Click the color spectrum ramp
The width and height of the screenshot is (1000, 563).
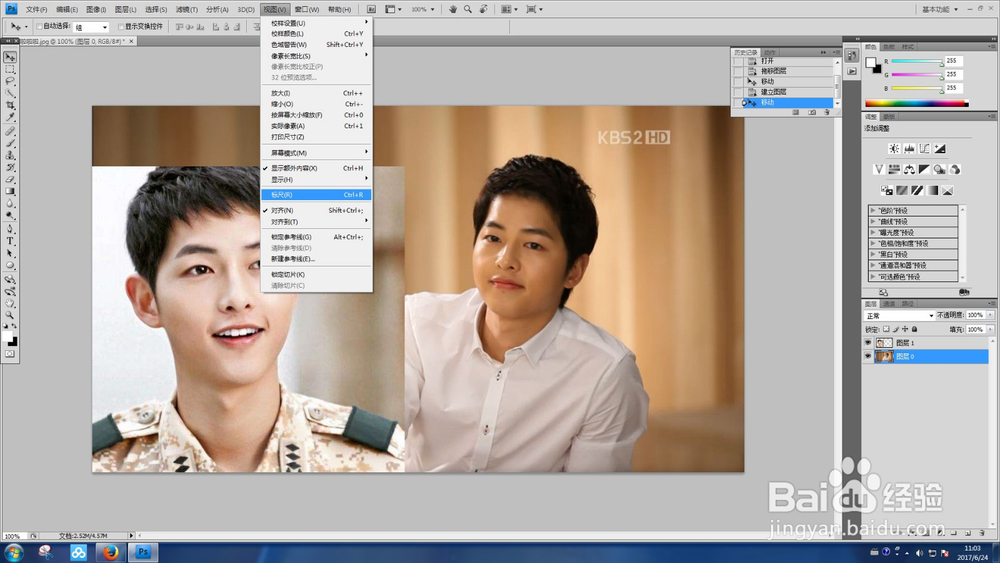(x=916, y=103)
